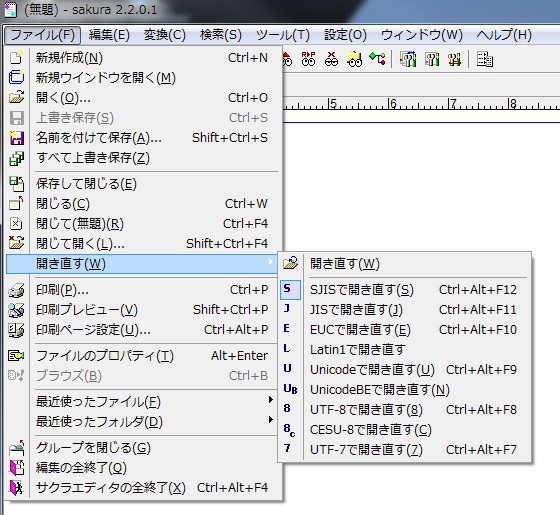Viewport: 560px width, 515px height.
Task: Open the 設定(O) menu
Action: (345, 35)
